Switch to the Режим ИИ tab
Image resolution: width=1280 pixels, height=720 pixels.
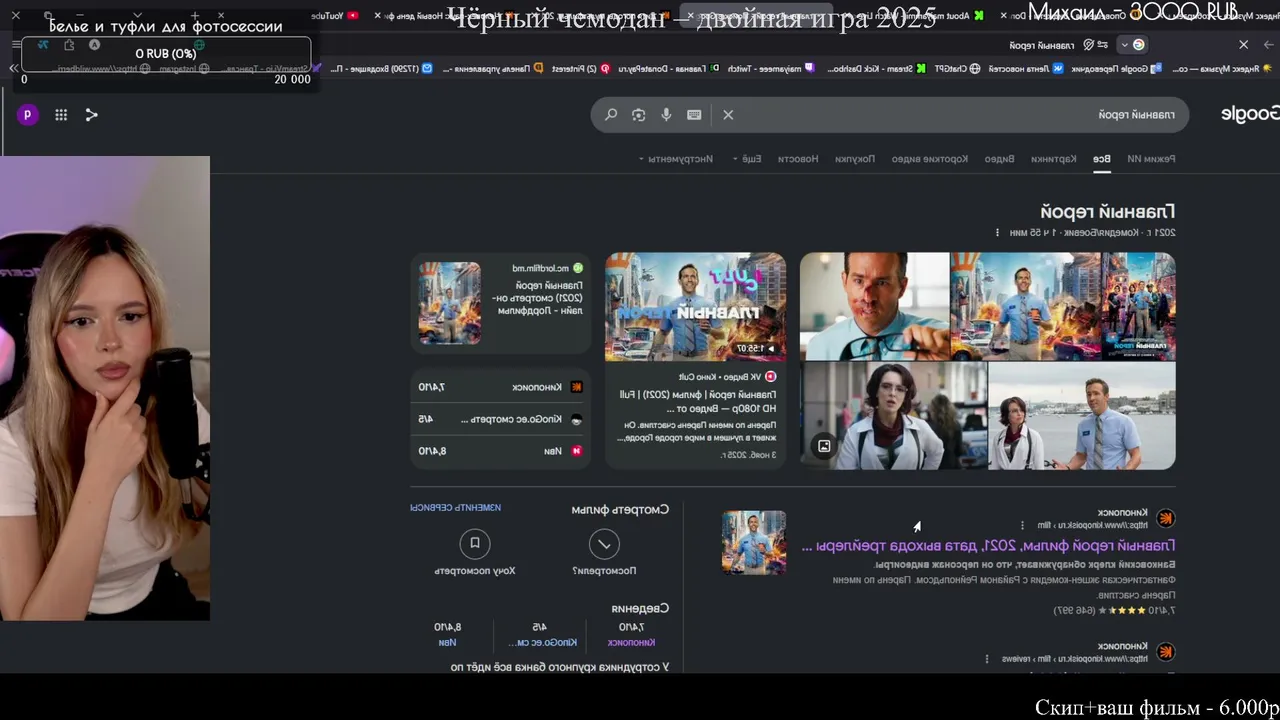(1152, 159)
